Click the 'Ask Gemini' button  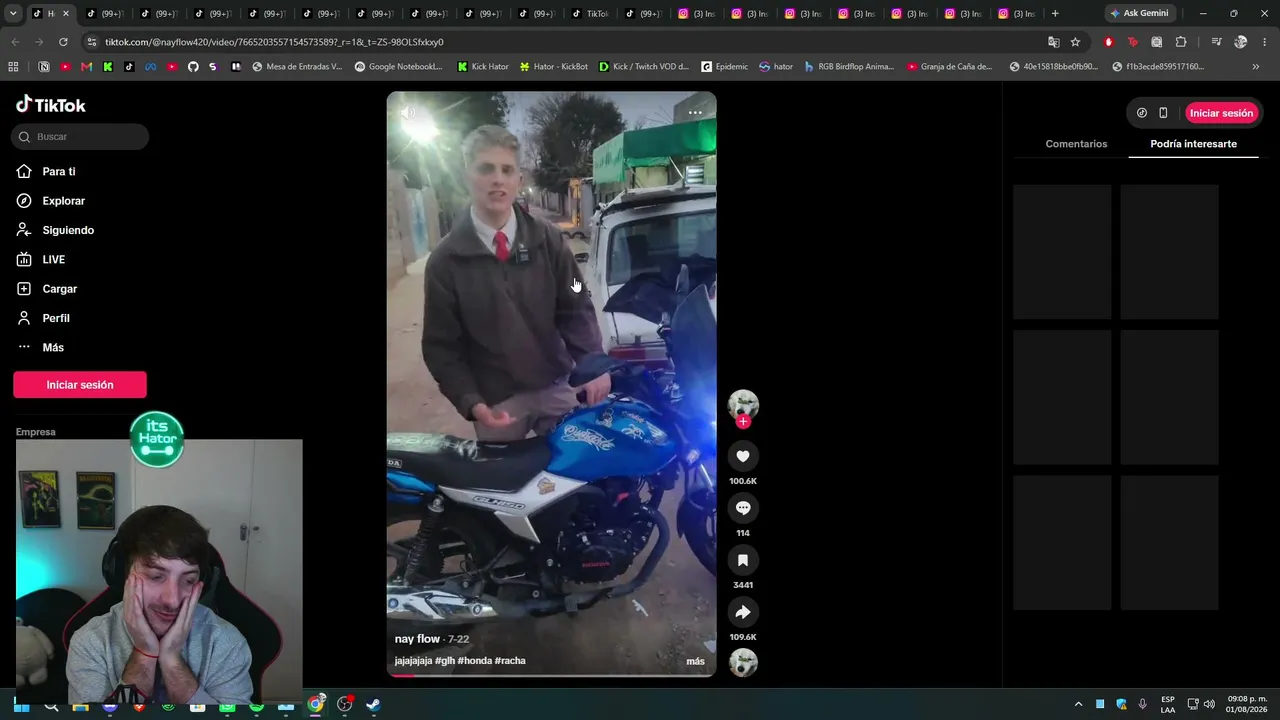[x=1139, y=13]
